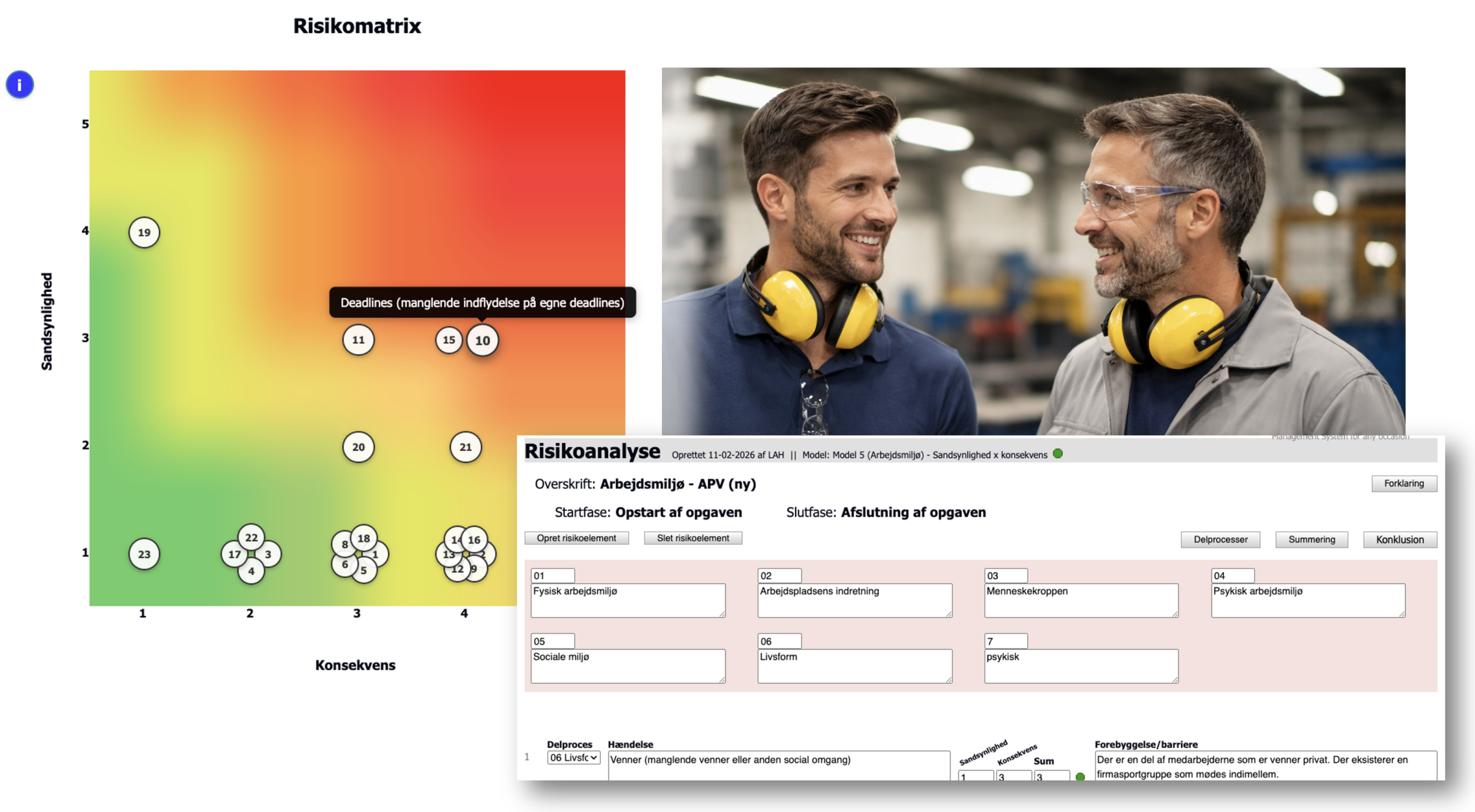Click the Konklusion button
This screenshot has height=812, width=1475.
(x=1400, y=540)
